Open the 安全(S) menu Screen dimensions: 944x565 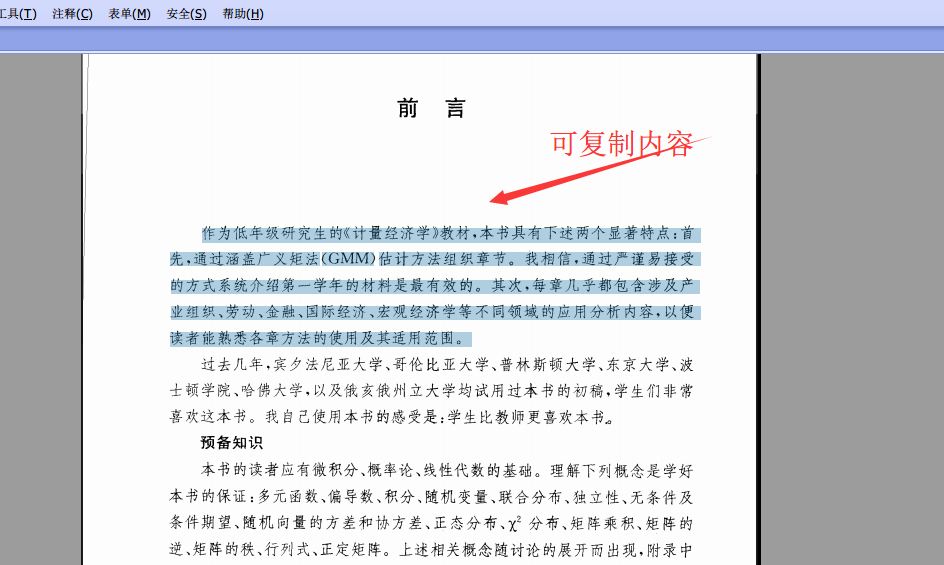[x=187, y=14]
